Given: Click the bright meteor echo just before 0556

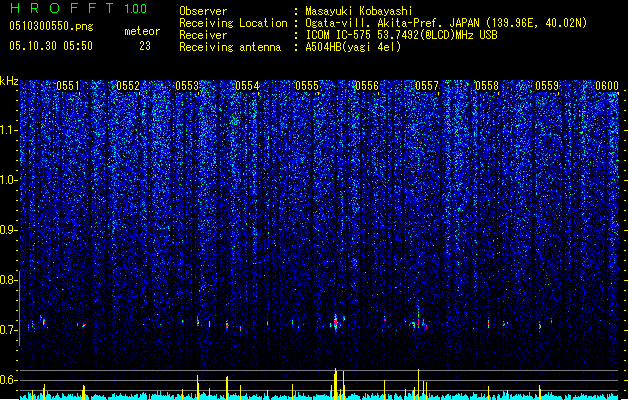Looking at the screenshot, I should (337, 323).
